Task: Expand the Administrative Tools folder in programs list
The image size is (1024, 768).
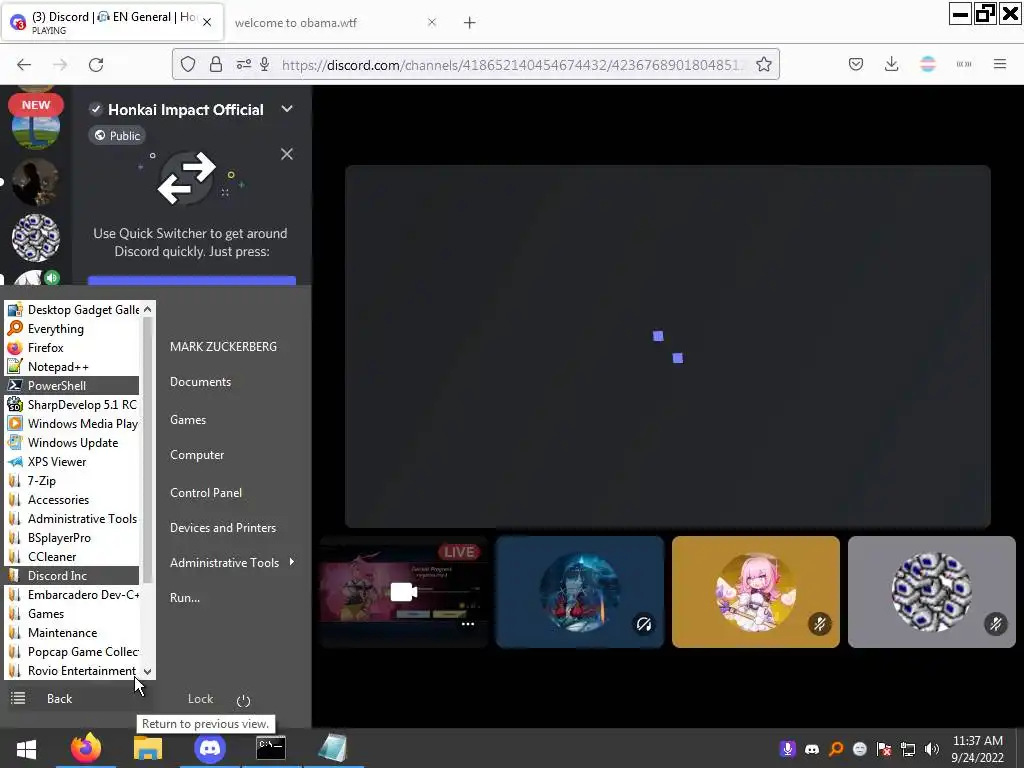Action: pos(72,519)
